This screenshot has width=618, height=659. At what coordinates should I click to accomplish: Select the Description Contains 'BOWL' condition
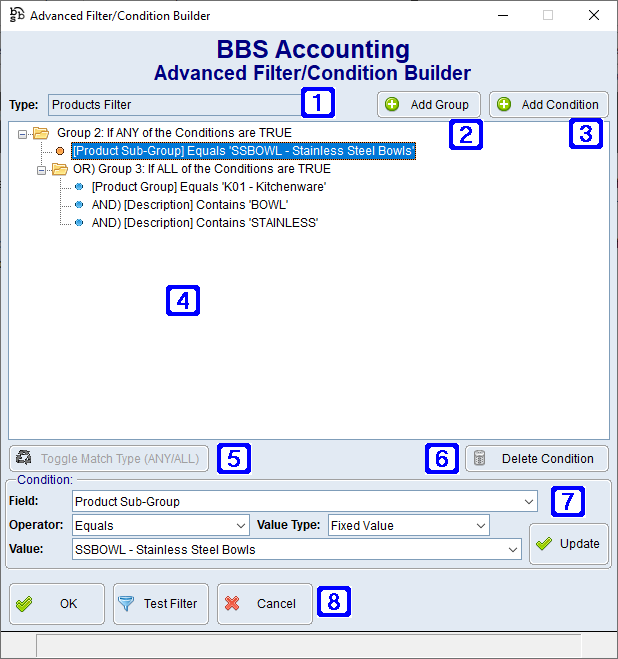click(190, 205)
